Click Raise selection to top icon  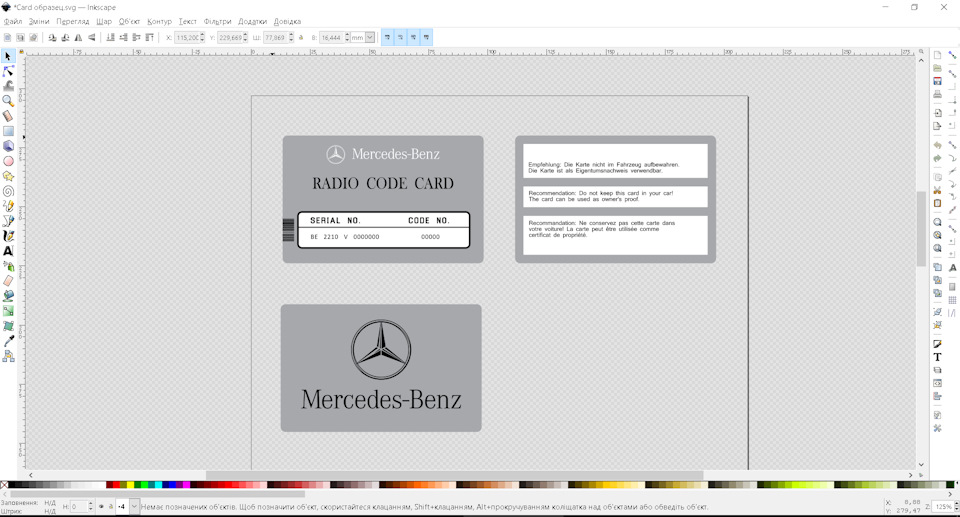pyautogui.click(x=149, y=37)
